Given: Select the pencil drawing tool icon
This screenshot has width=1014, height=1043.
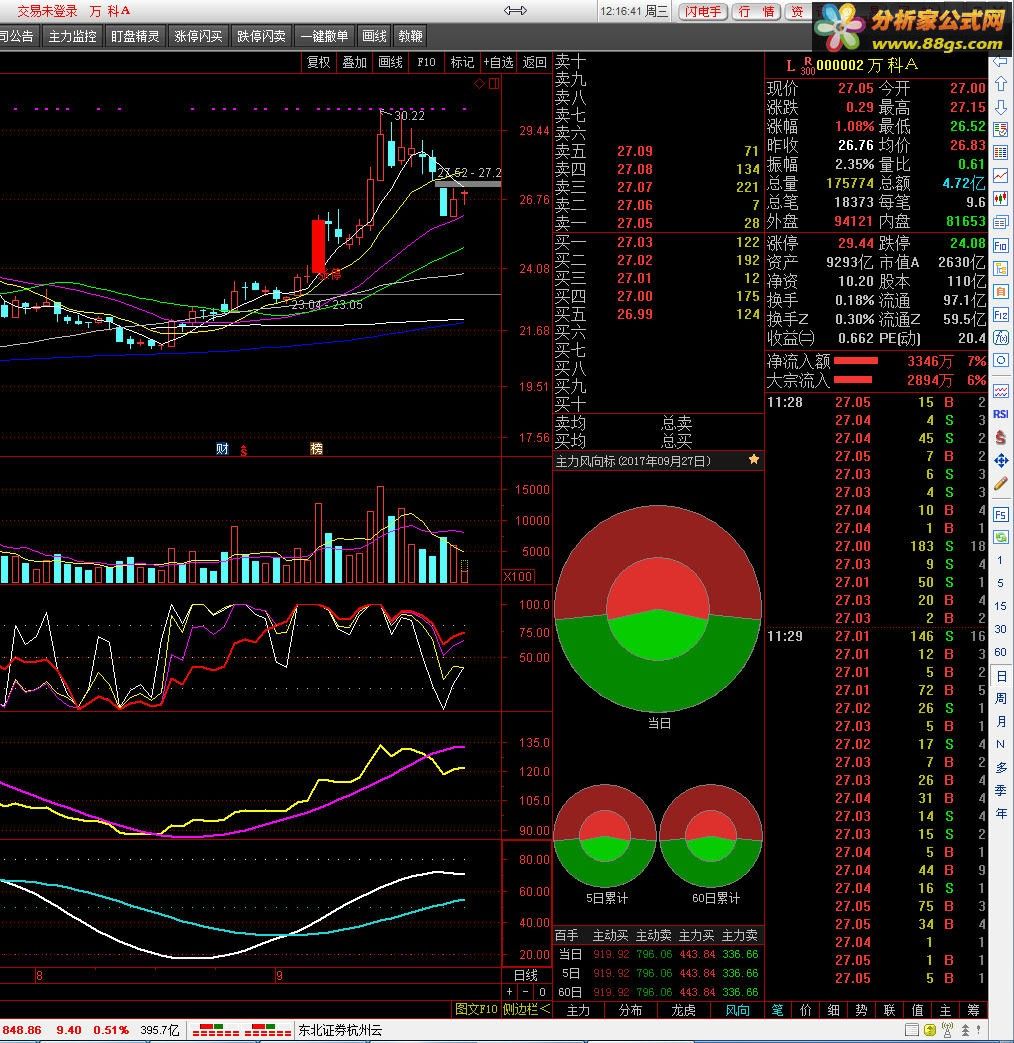Looking at the screenshot, I should (1001, 484).
